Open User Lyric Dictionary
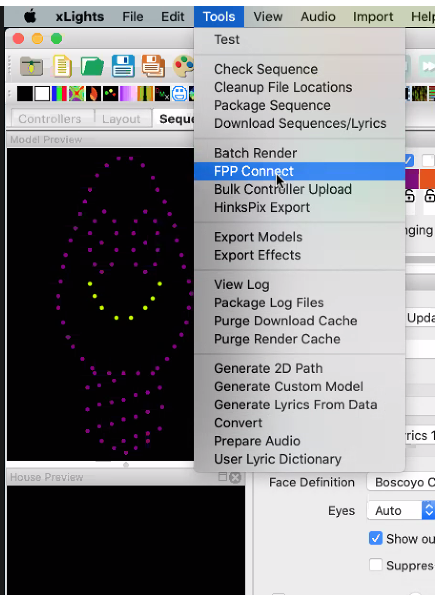The image size is (435, 595). tap(299, 459)
